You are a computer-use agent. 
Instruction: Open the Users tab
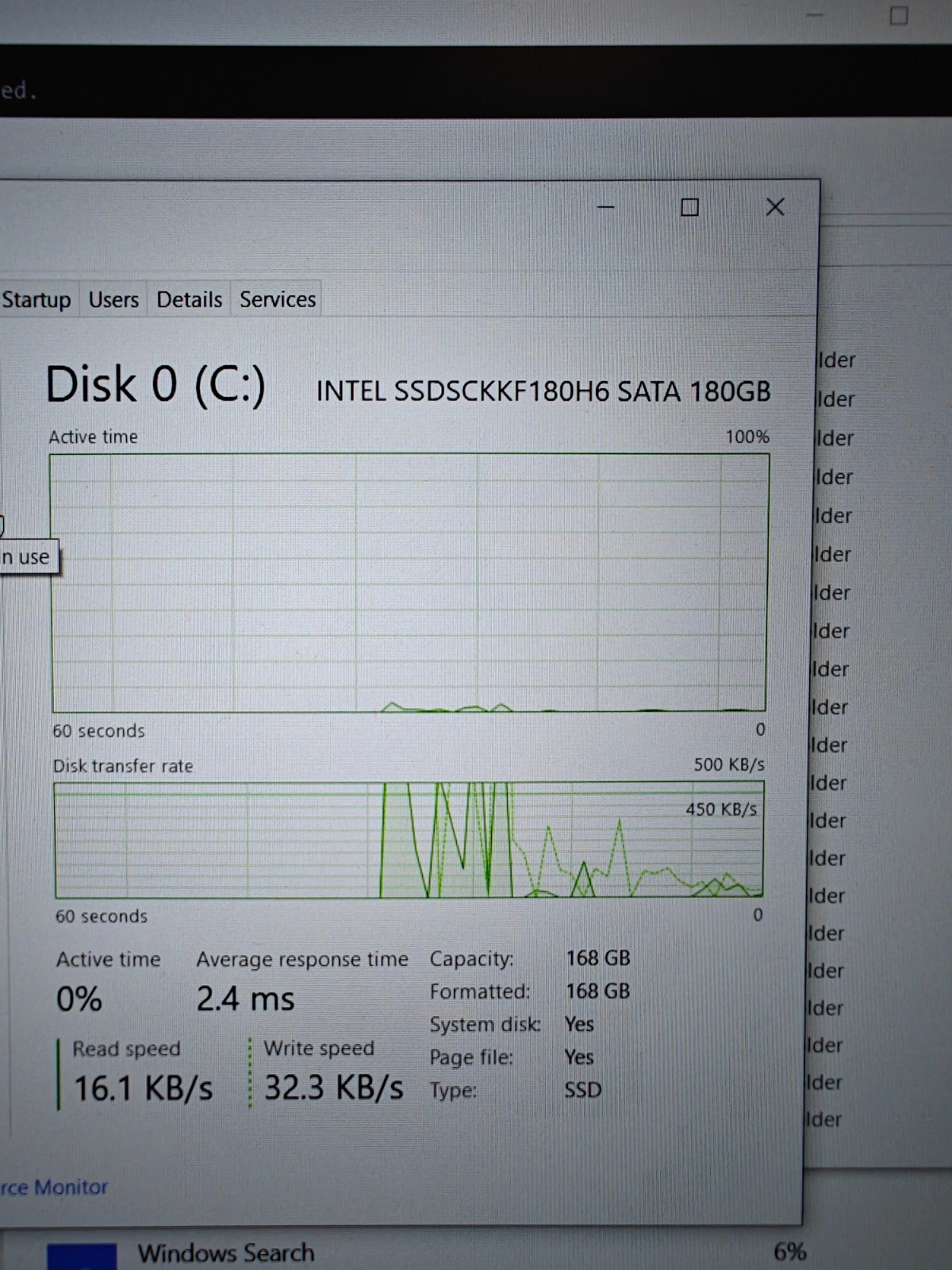click(113, 300)
